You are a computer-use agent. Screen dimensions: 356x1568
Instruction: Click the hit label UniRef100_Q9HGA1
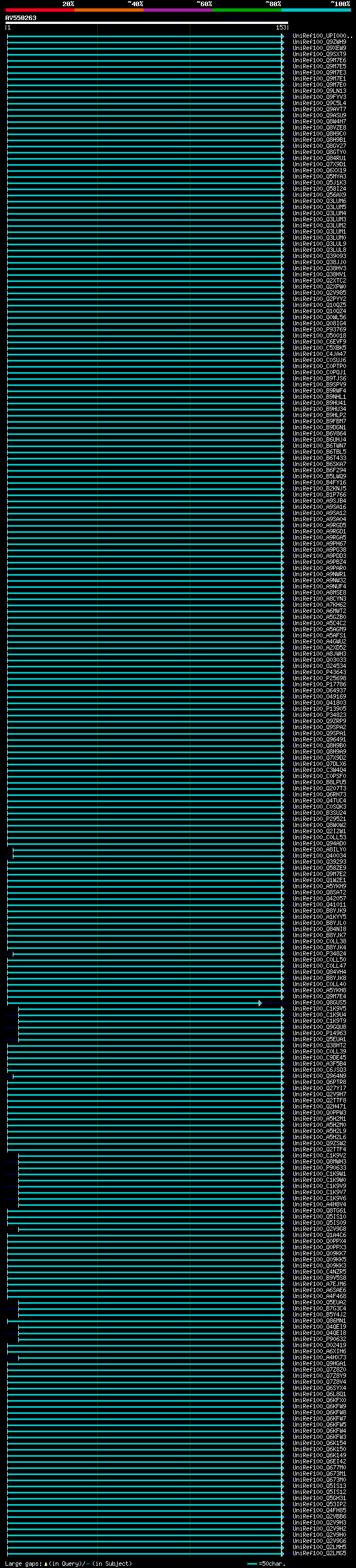(x=319, y=1363)
